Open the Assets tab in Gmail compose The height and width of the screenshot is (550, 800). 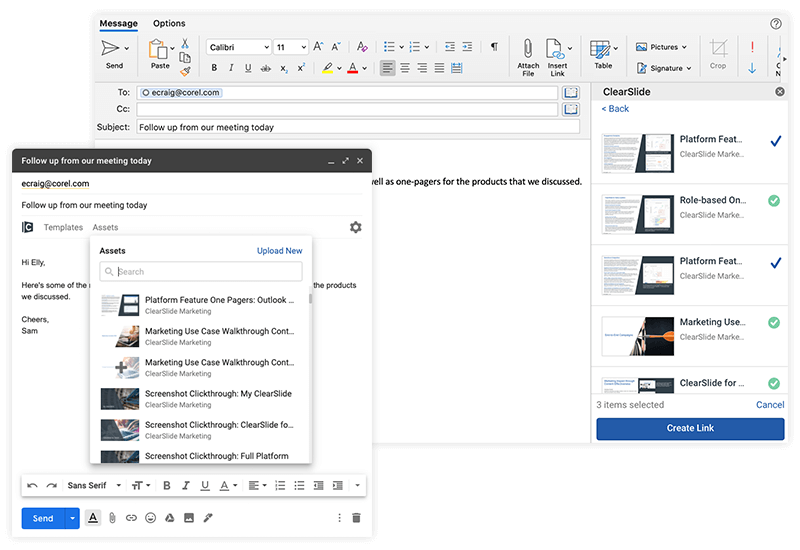105,228
